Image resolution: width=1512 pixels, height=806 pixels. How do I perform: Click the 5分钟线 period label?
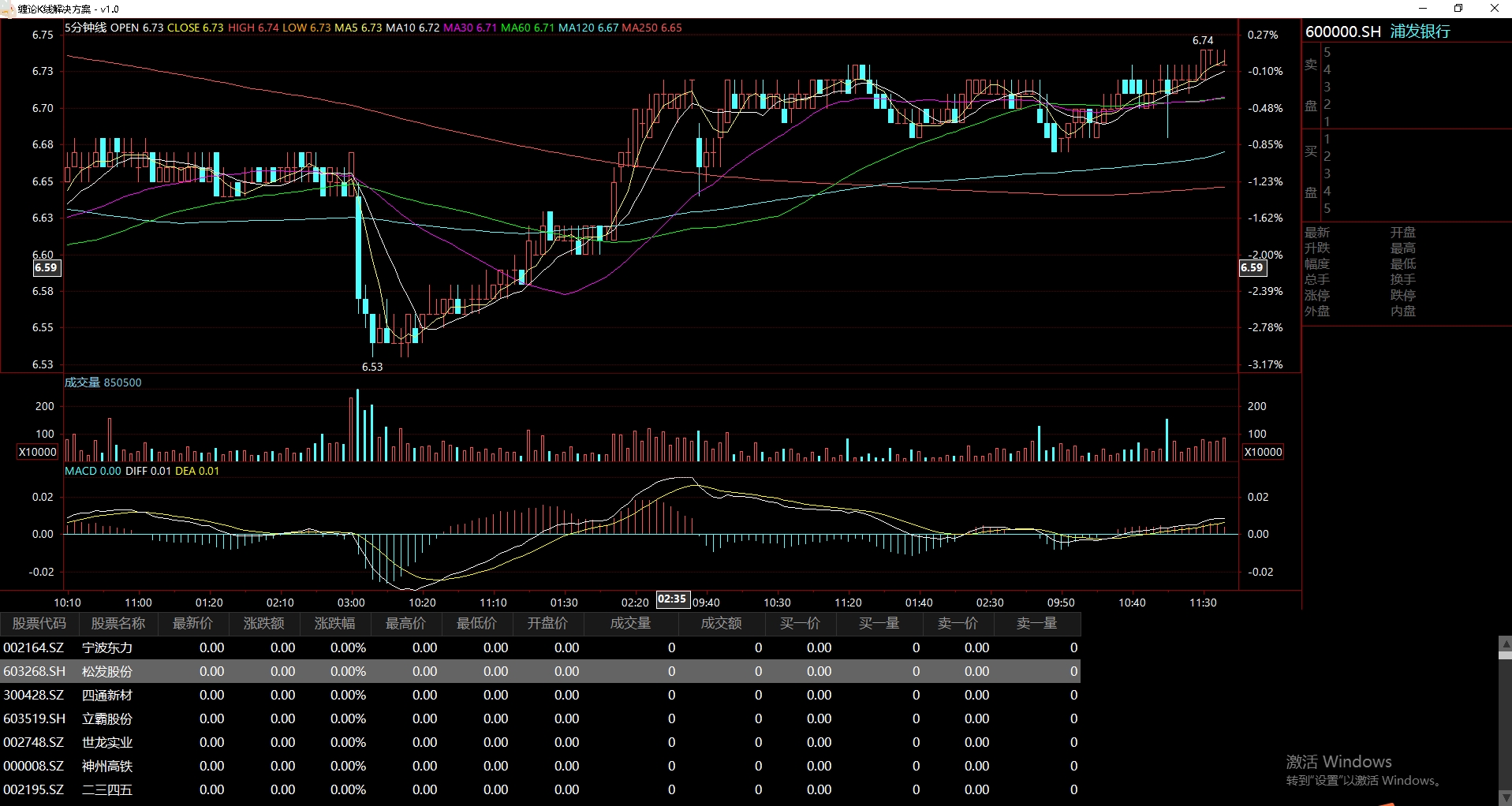(85, 28)
